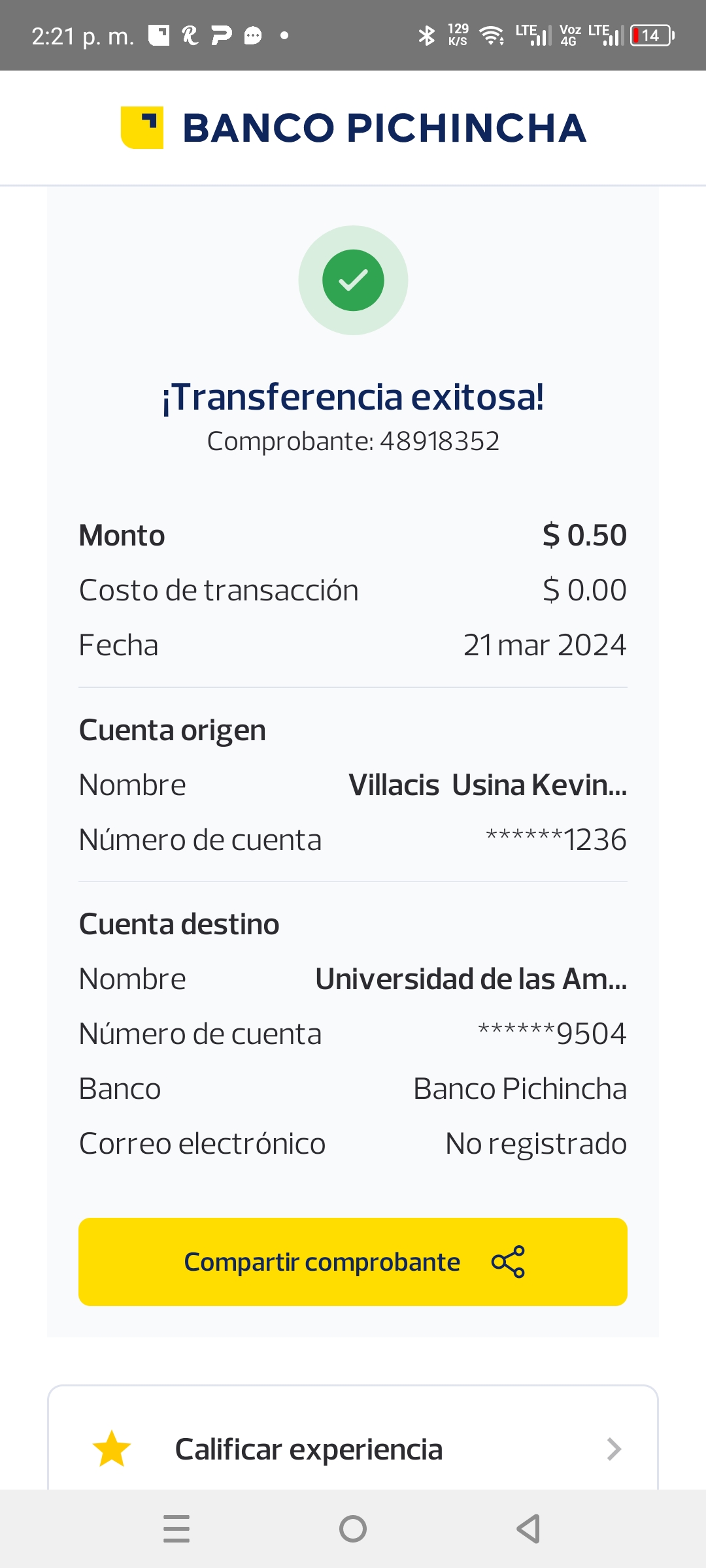Tap the message notification icon in status bar
This screenshot has width=706, height=1568.
pos(253,35)
